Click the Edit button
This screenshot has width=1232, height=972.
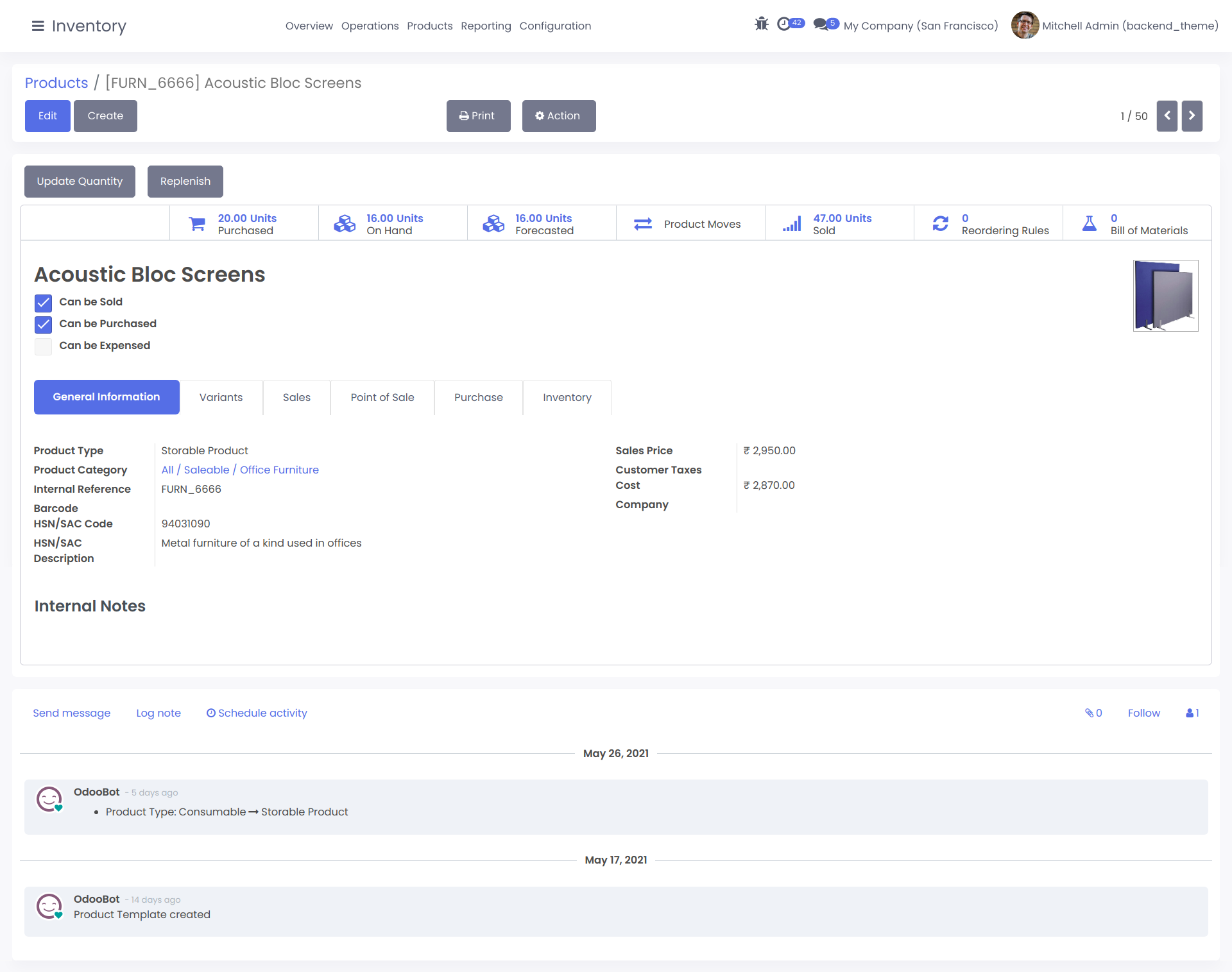47,116
